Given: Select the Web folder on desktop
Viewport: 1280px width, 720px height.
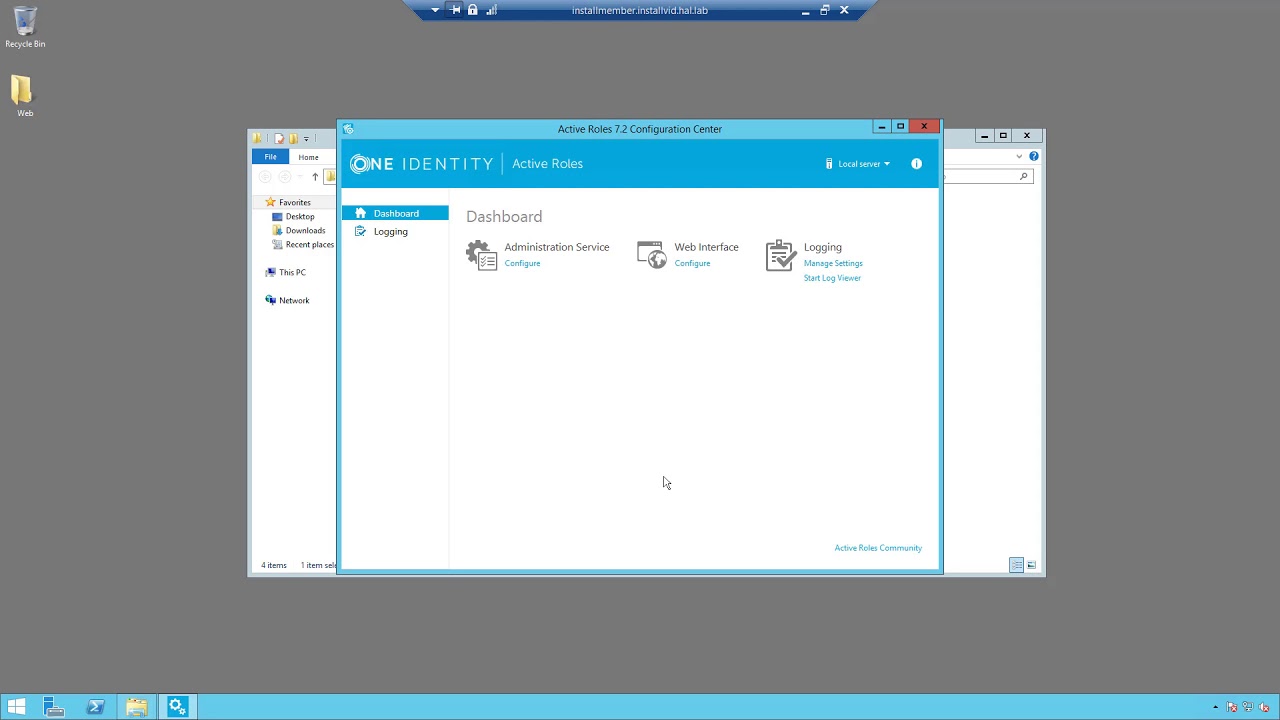Looking at the screenshot, I should (x=25, y=97).
